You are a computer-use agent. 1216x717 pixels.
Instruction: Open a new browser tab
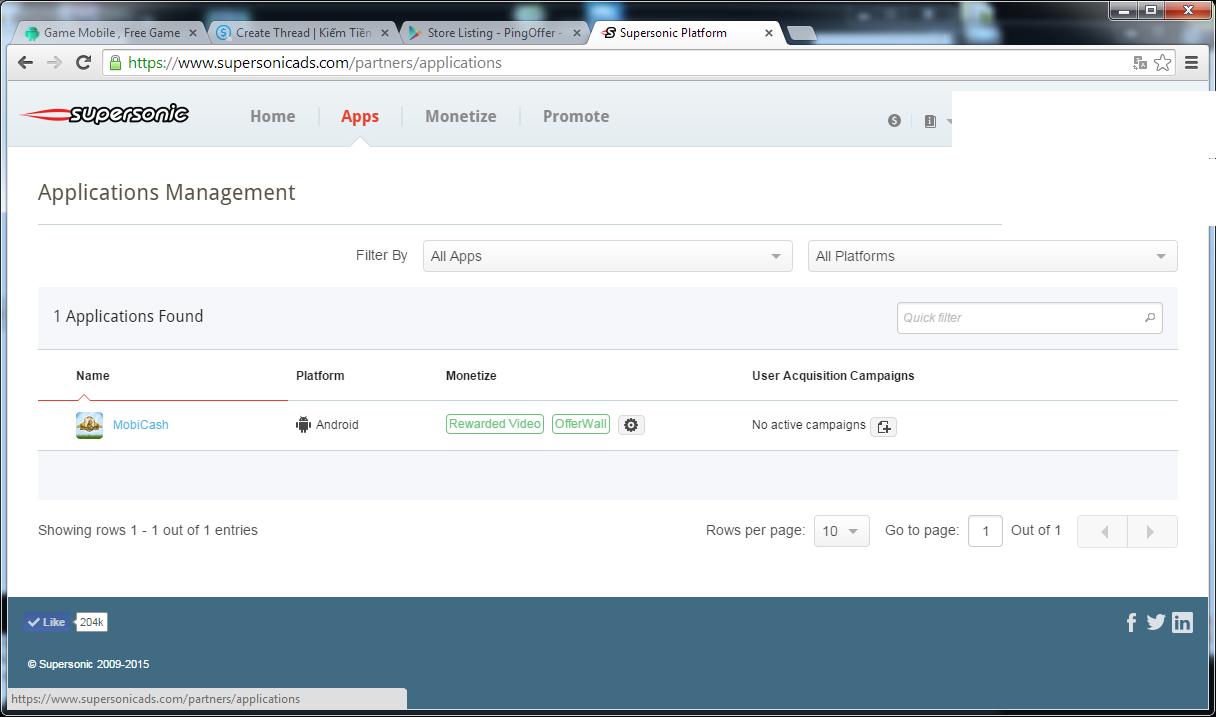(x=801, y=33)
